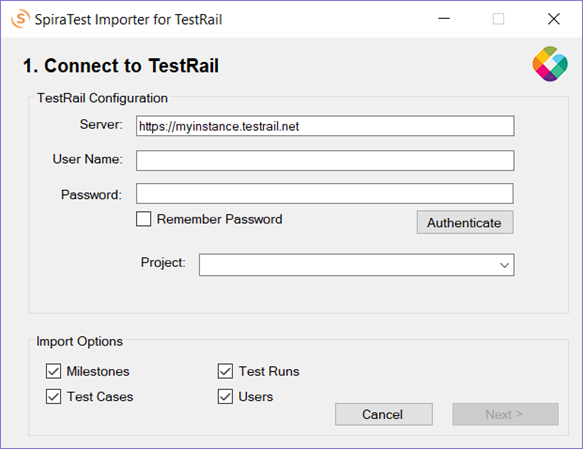583x449 pixels.
Task: Toggle the Test Runs checkbox
Action: coord(225,371)
